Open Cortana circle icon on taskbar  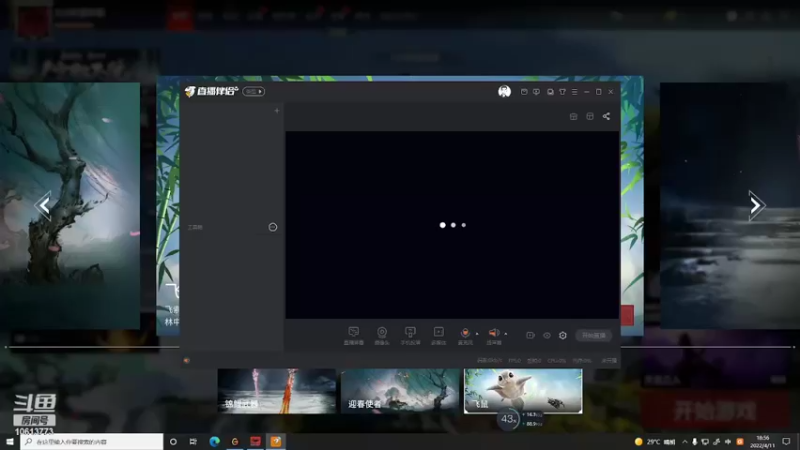click(x=173, y=441)
